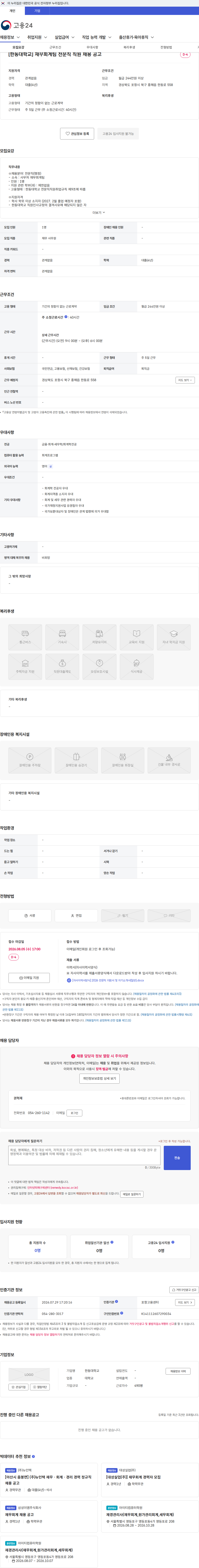Expand the 출산휴가·육아휴직 menu
Screen dimensions: 199x1568
click(136, 37)
